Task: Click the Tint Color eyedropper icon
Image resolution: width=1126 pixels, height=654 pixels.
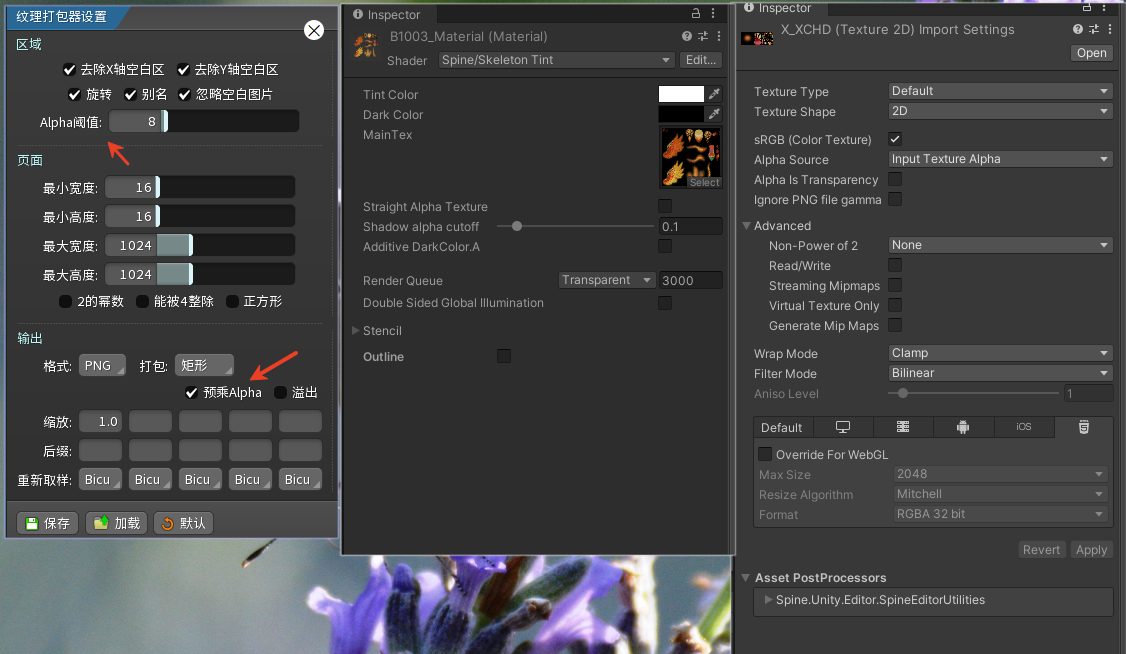Action: coord(714,94)
